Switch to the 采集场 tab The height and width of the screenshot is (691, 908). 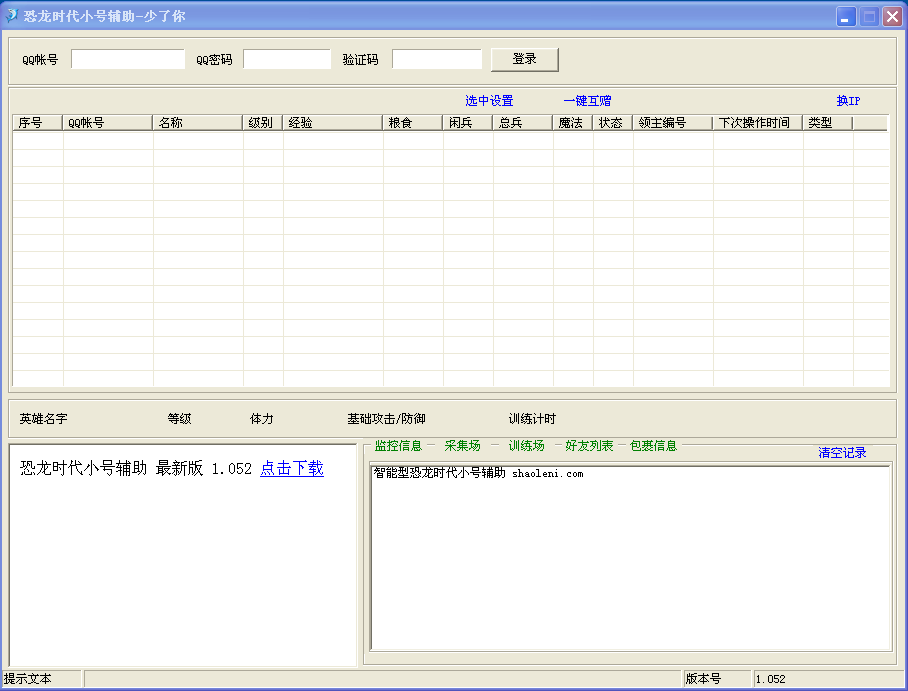pos(463,445)
